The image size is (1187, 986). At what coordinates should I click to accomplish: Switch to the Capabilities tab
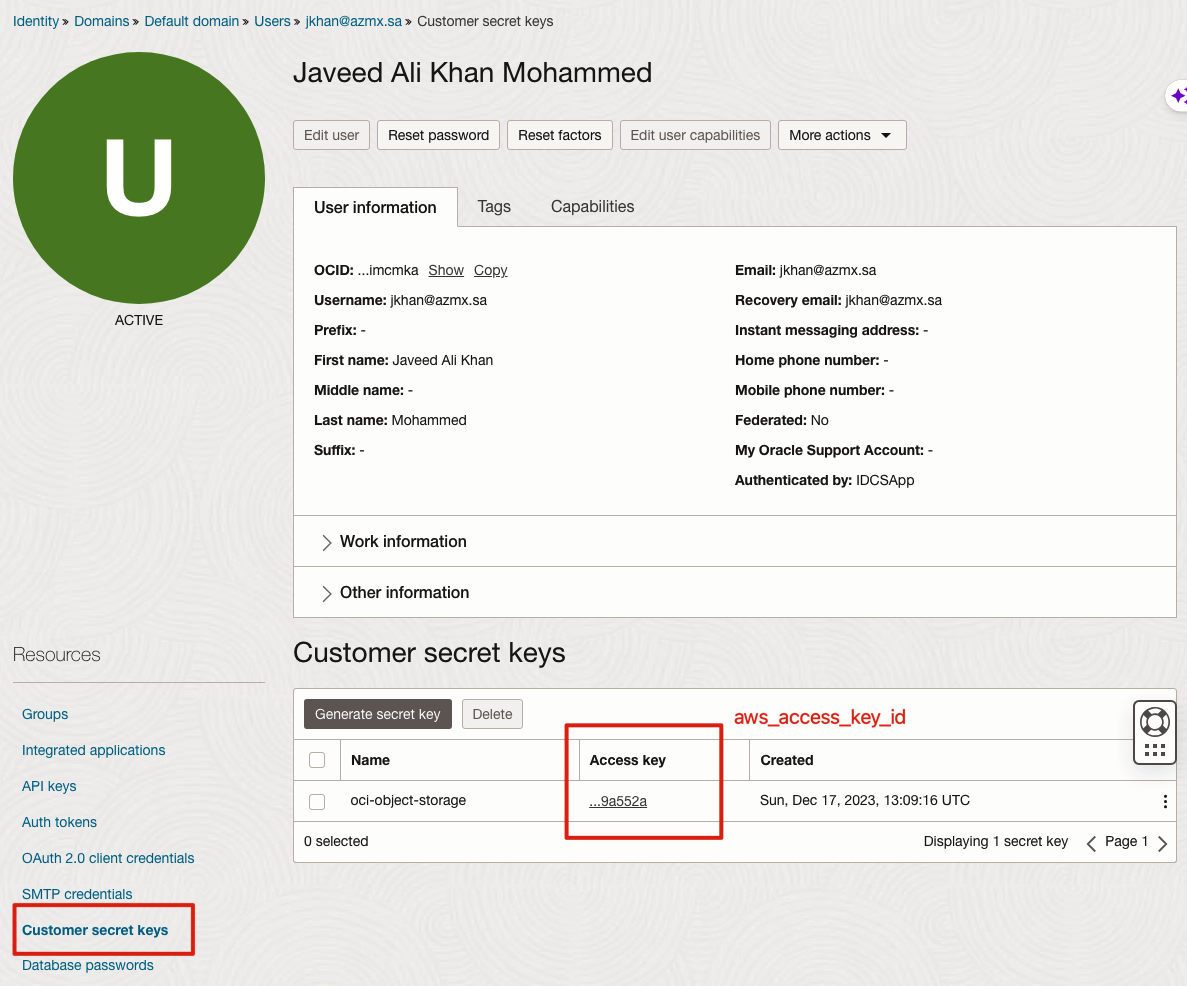592,206
